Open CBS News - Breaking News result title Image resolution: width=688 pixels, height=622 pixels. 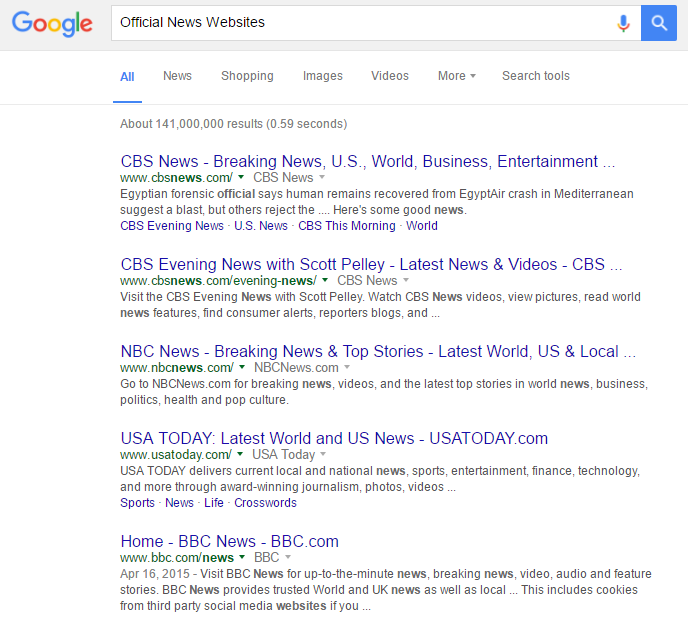pyautogui.click(x=368, y=161)
